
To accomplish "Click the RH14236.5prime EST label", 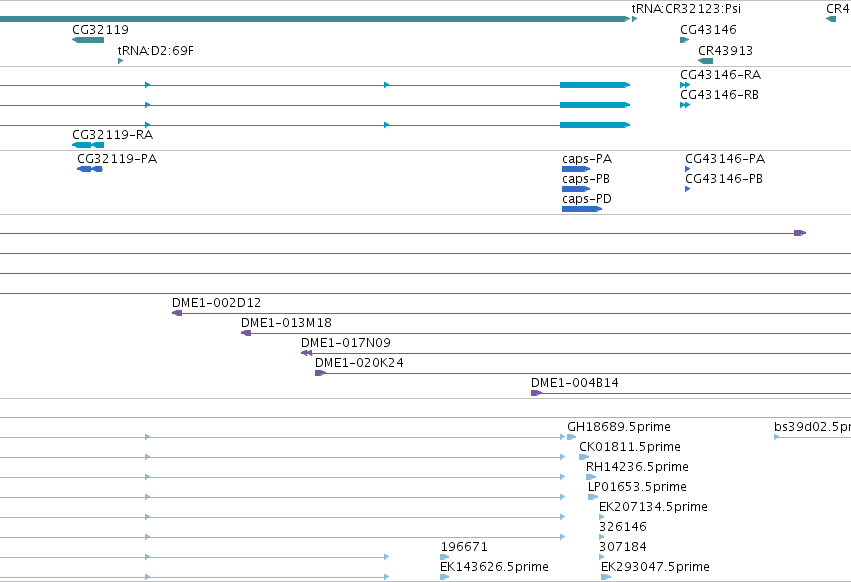I will tap(637, 467).
